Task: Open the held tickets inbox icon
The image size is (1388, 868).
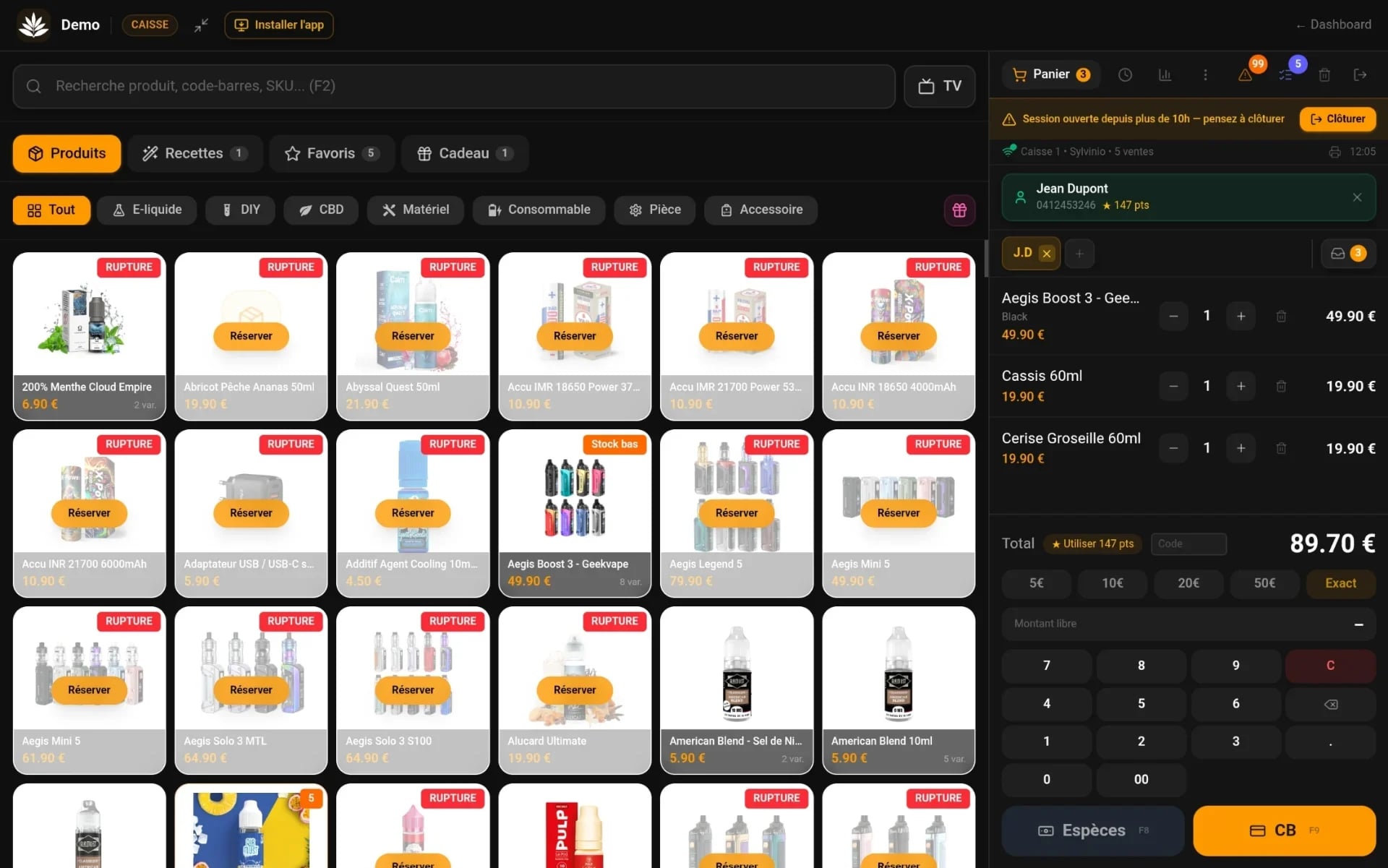Action: click(x=1348, y=254)
